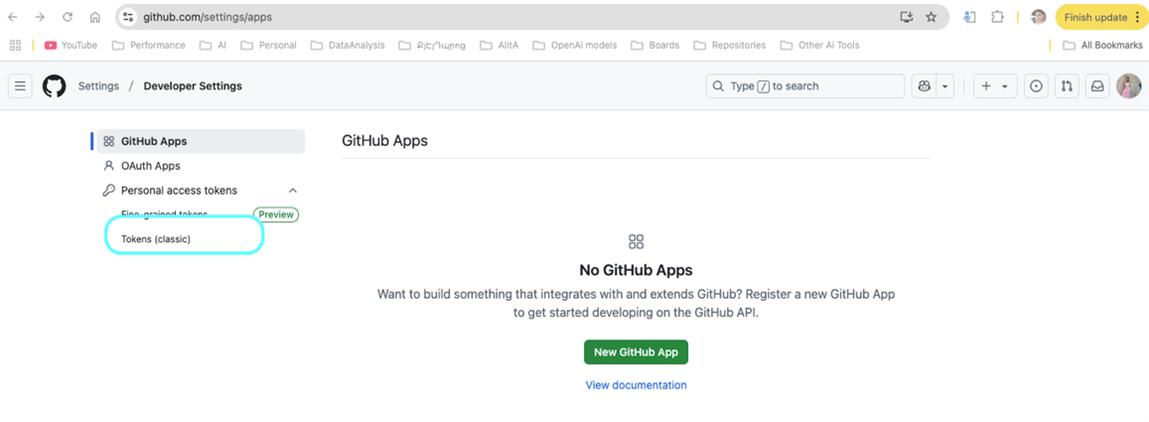The image size is (1149, 422).
Task: Go back to previous browser page
Action: 12,17
